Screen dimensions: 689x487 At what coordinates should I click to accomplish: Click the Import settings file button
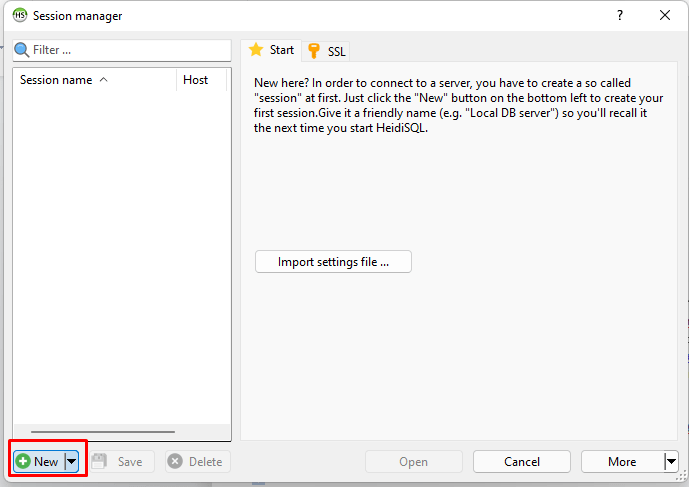point(333,262)
